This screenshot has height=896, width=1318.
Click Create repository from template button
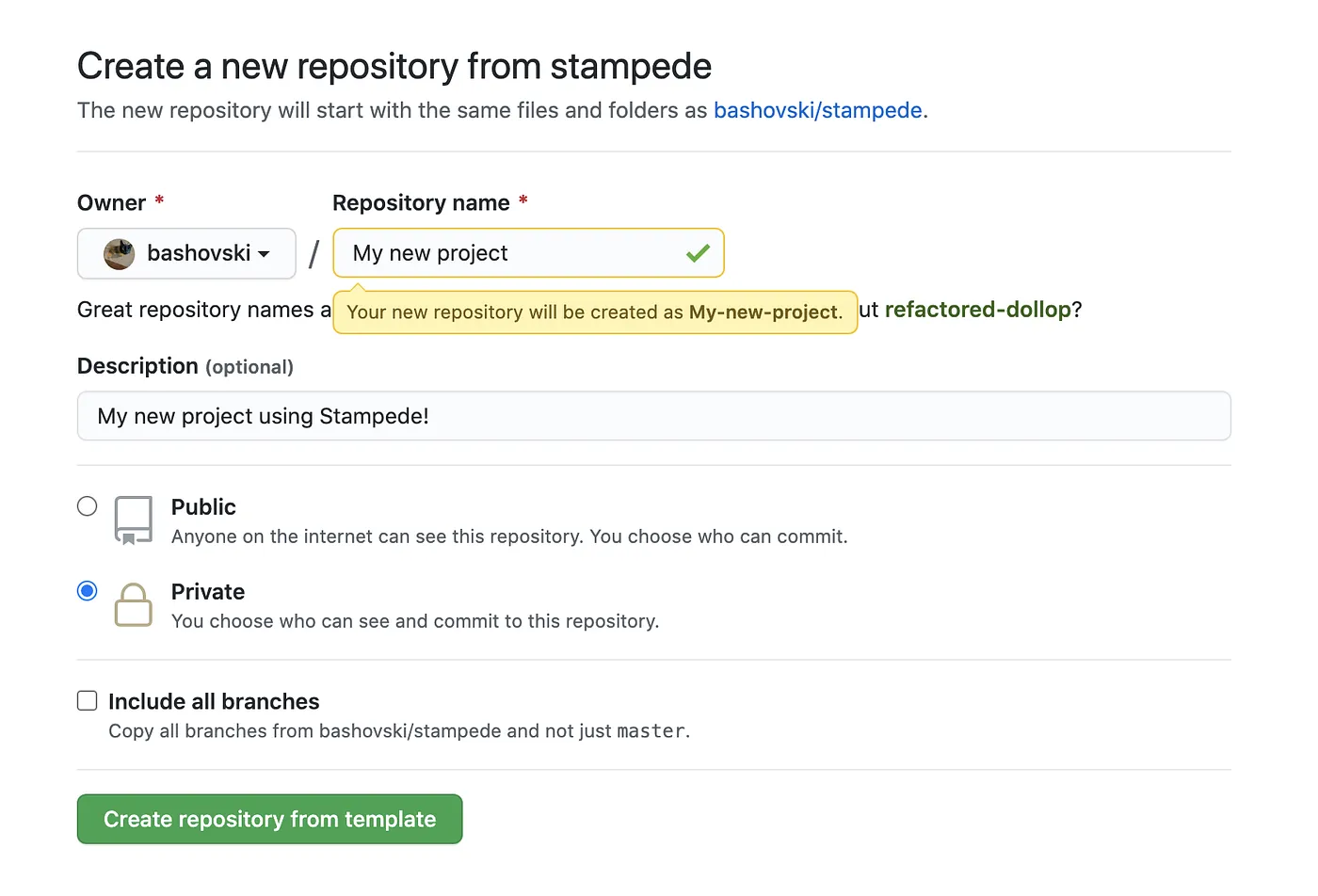270,819
